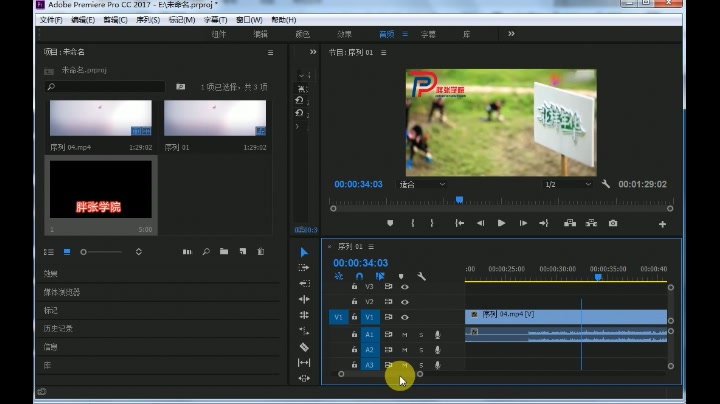720x404 pixels.
Task: Expand the hidden workspaces overflow chevron
Action: pos(511,34)
